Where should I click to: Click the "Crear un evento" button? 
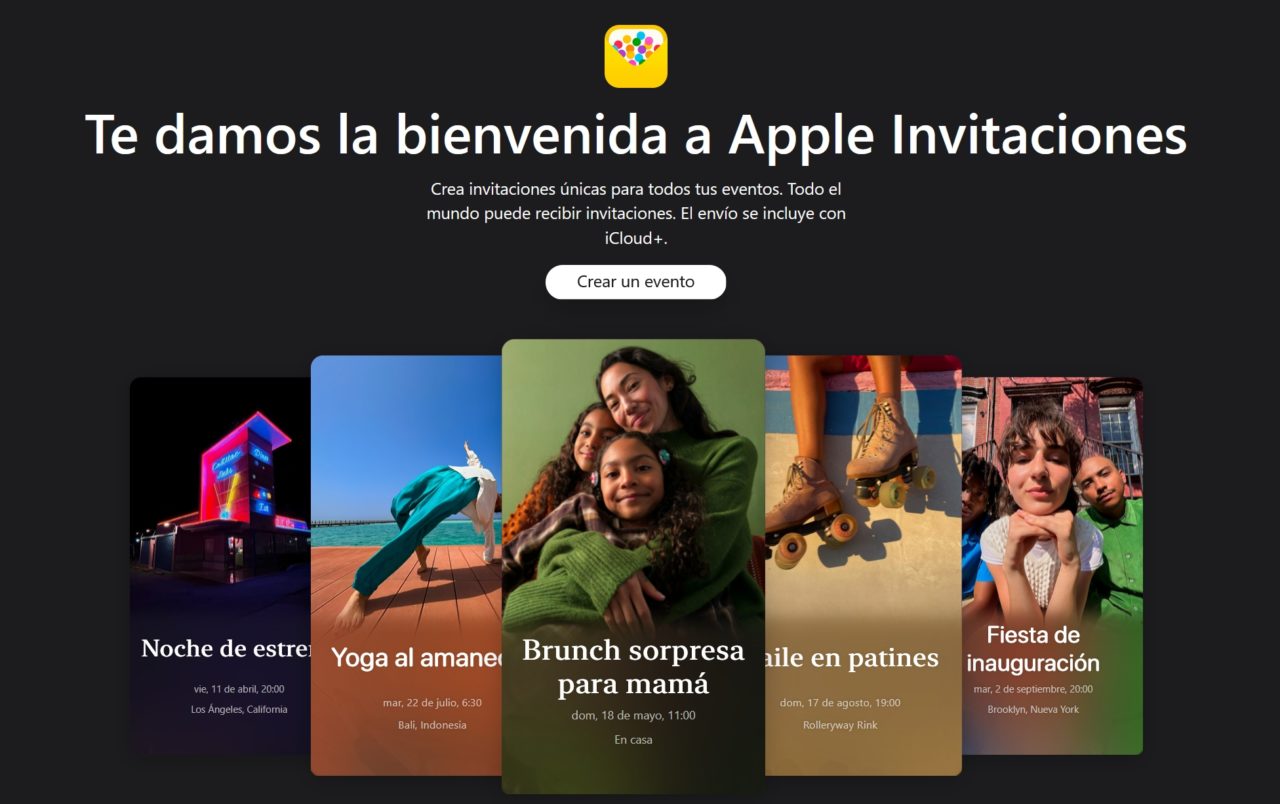pyautogui.click(x=635, y=282)
